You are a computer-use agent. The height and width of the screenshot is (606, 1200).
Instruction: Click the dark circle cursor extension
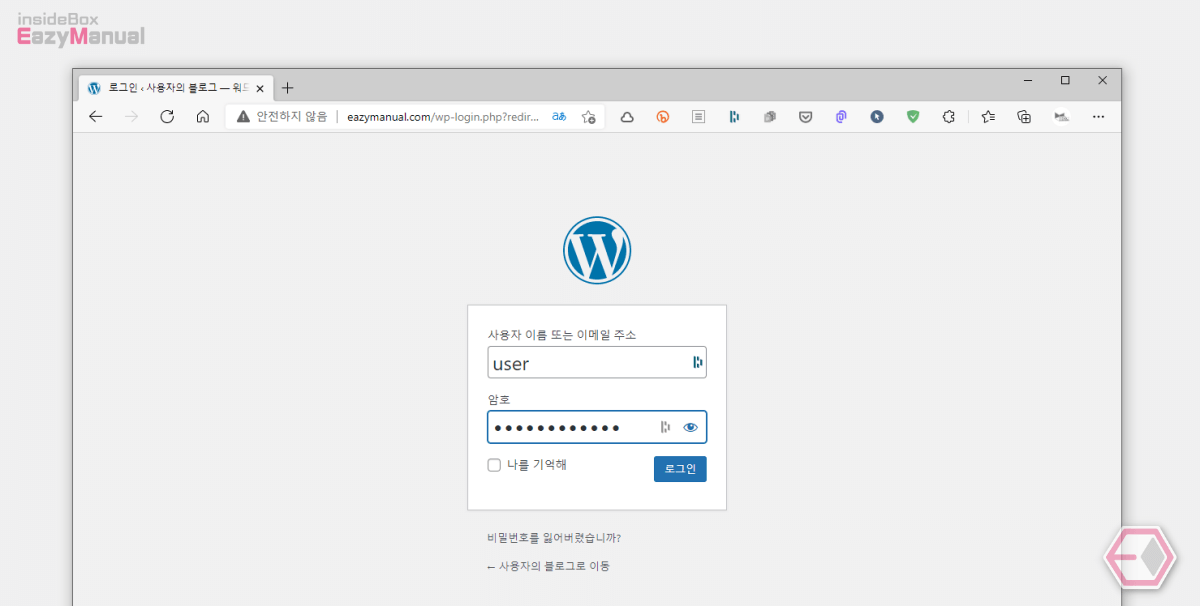[877, 117]
